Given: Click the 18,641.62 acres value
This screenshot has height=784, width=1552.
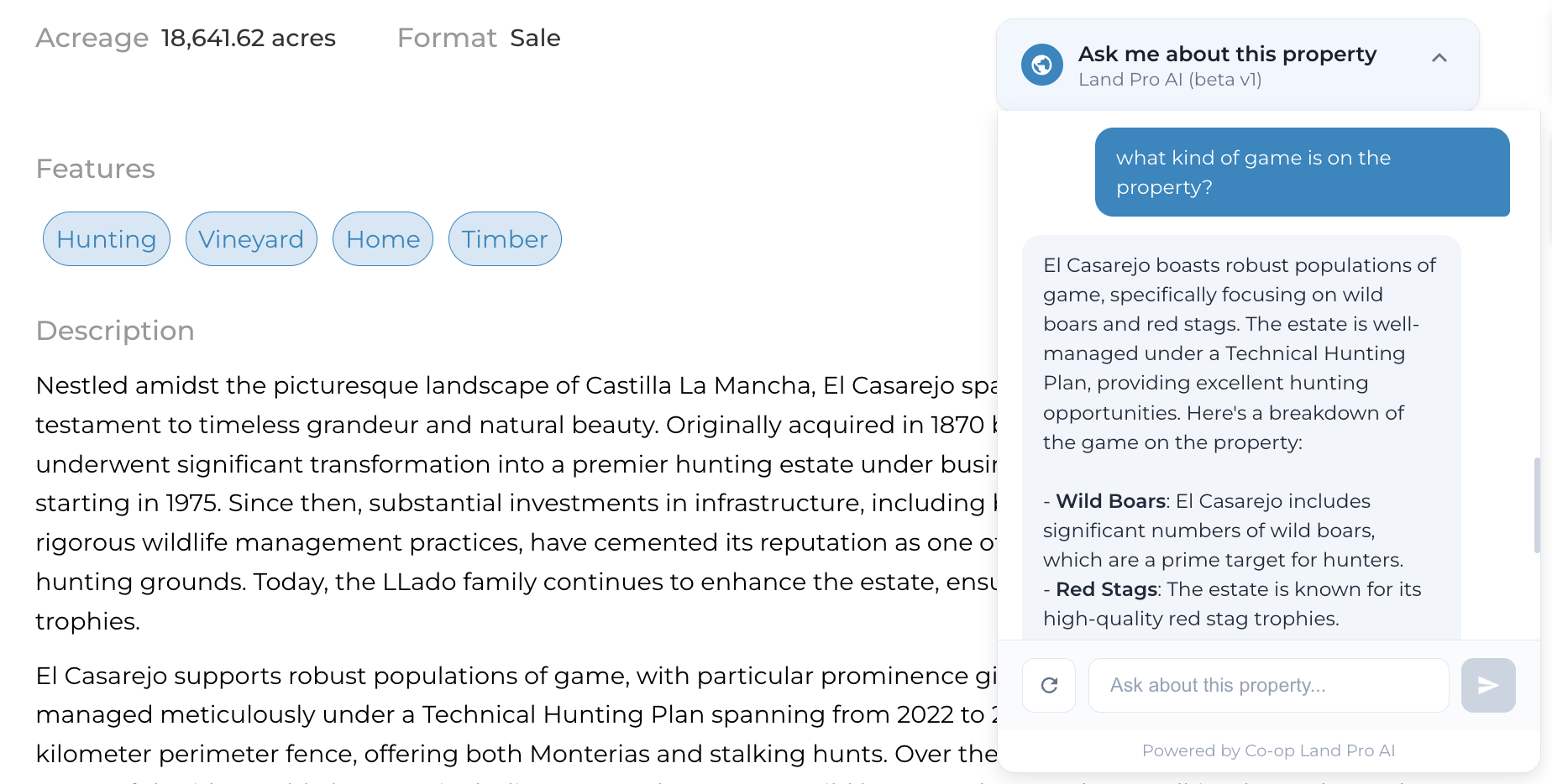Looking at the screenshot, I should pos(249,38).
